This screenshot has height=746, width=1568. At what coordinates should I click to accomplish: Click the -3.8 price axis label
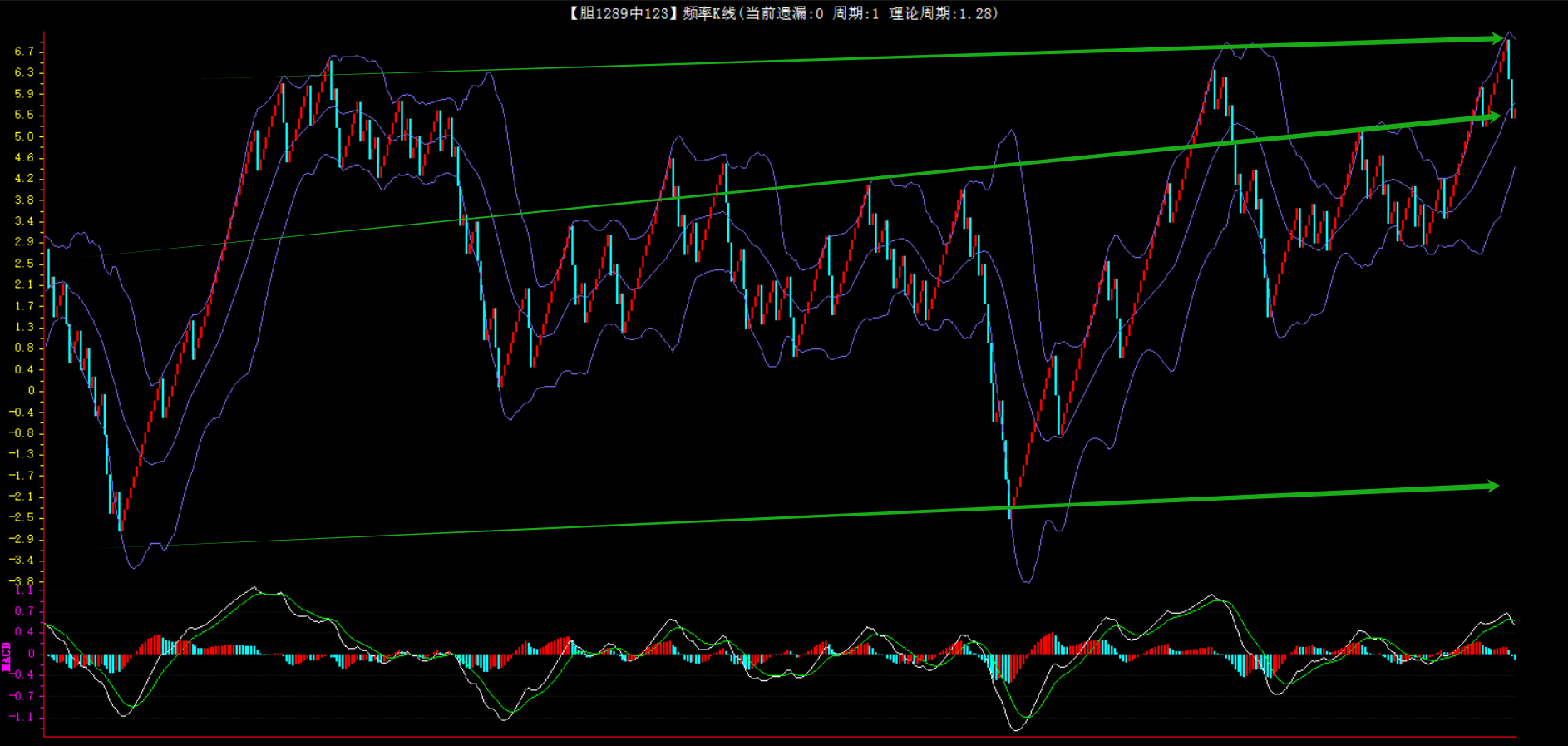(22, 581)
